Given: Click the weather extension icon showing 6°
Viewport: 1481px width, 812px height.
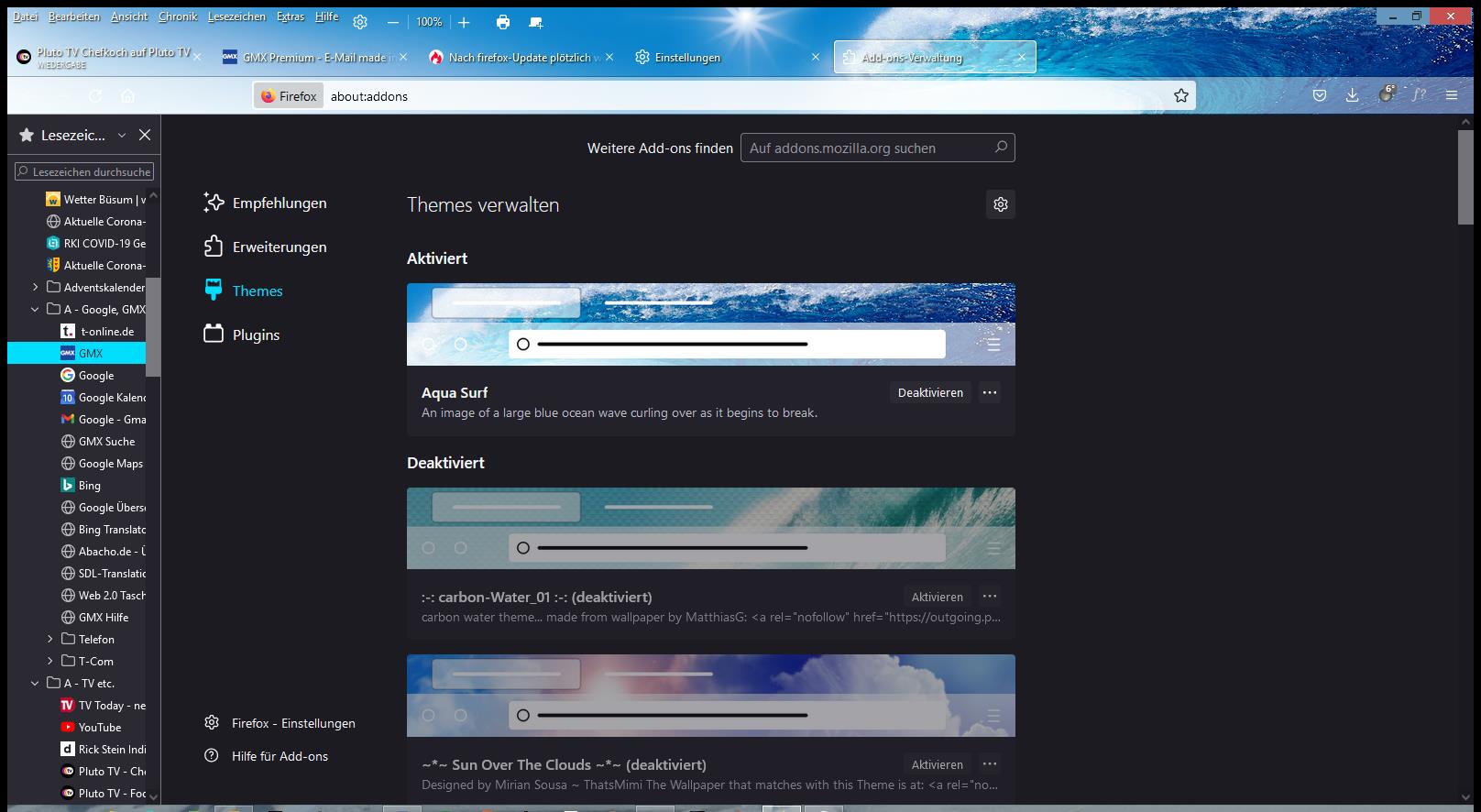Looking at the screenshot, I should (1387, 94).
